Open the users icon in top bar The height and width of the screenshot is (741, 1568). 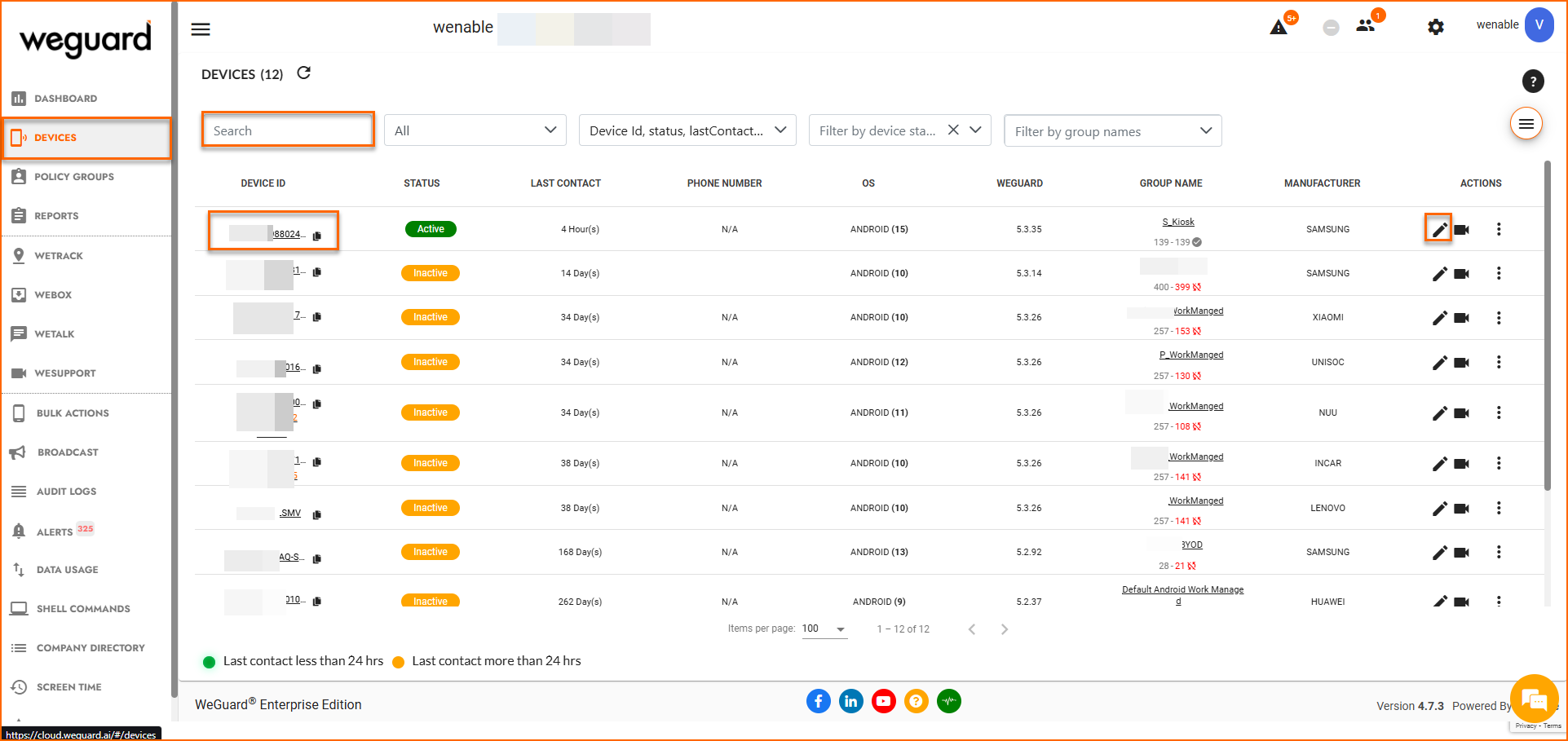click(x=1366, y=26)
